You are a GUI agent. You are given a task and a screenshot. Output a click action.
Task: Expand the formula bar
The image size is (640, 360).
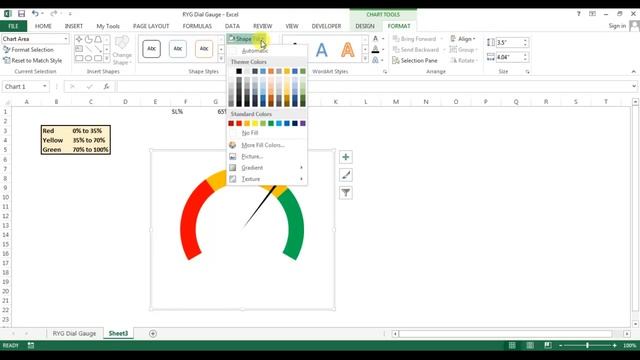[x=633, y=87]
